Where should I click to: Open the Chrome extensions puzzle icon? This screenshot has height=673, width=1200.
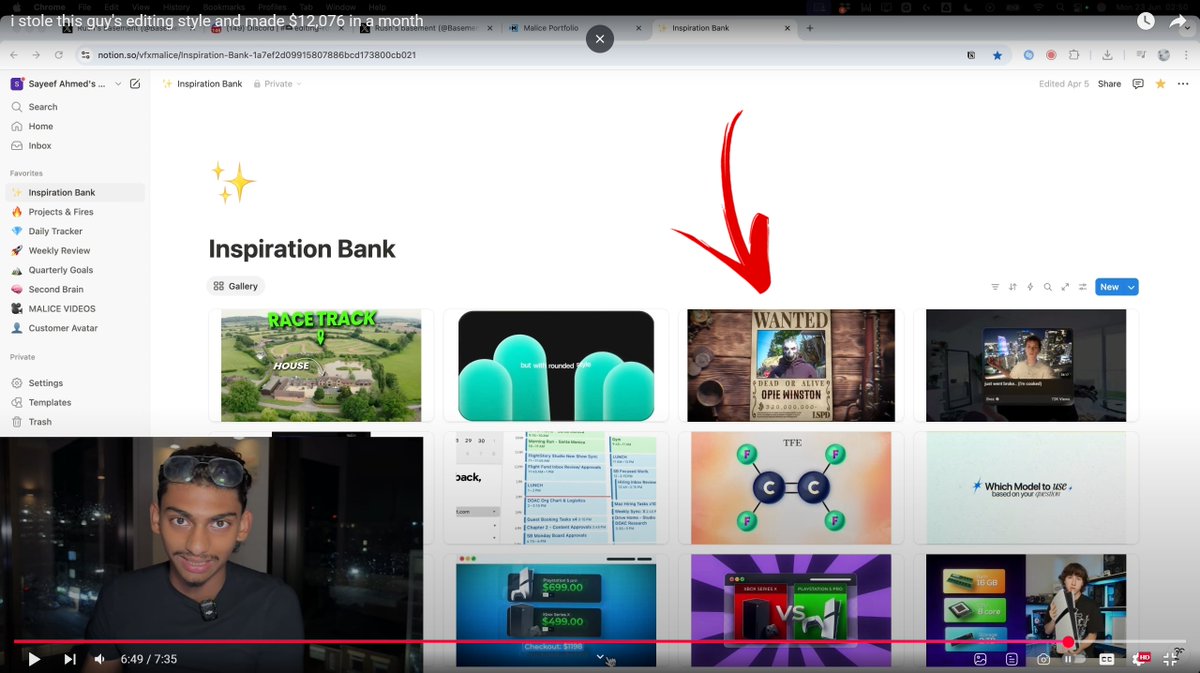1074,55
